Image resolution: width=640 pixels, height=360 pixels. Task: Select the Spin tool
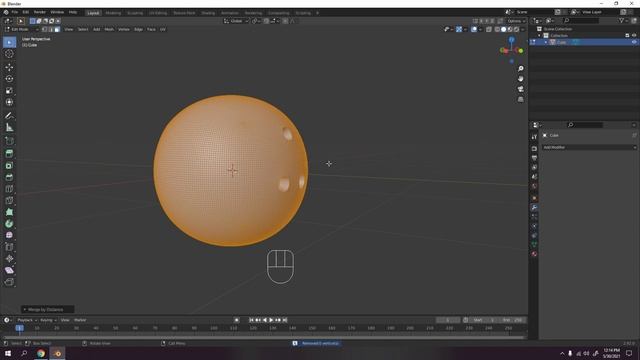tap(9, 224)
